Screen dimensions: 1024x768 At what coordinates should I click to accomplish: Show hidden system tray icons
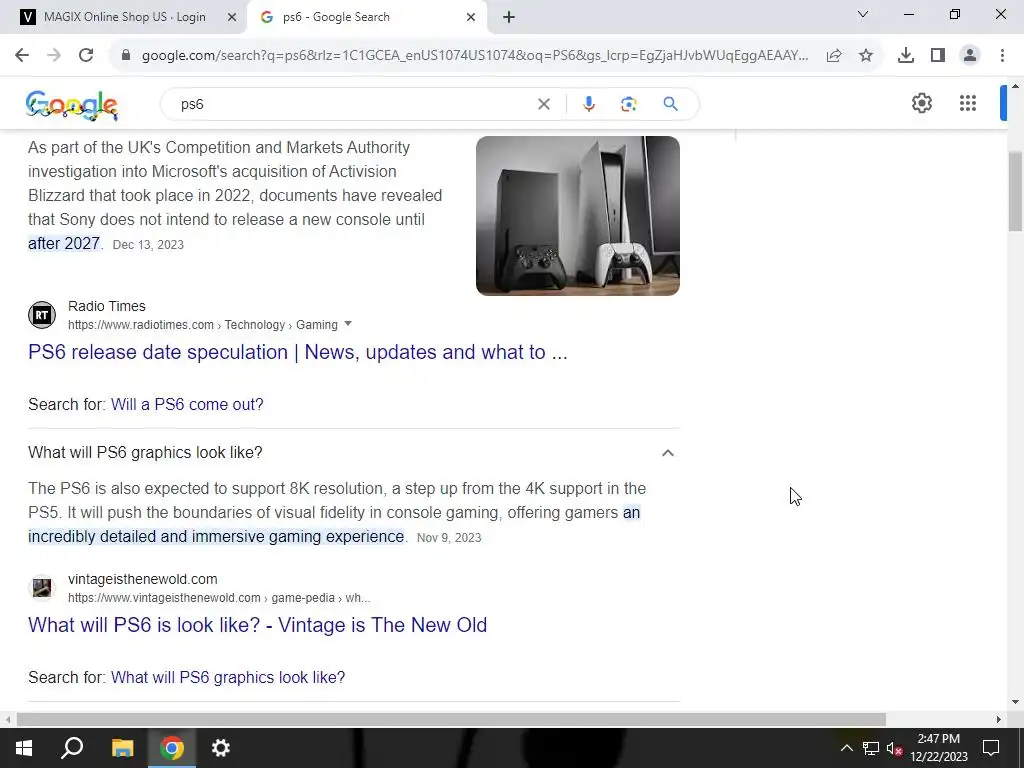(x=846, y=748)
